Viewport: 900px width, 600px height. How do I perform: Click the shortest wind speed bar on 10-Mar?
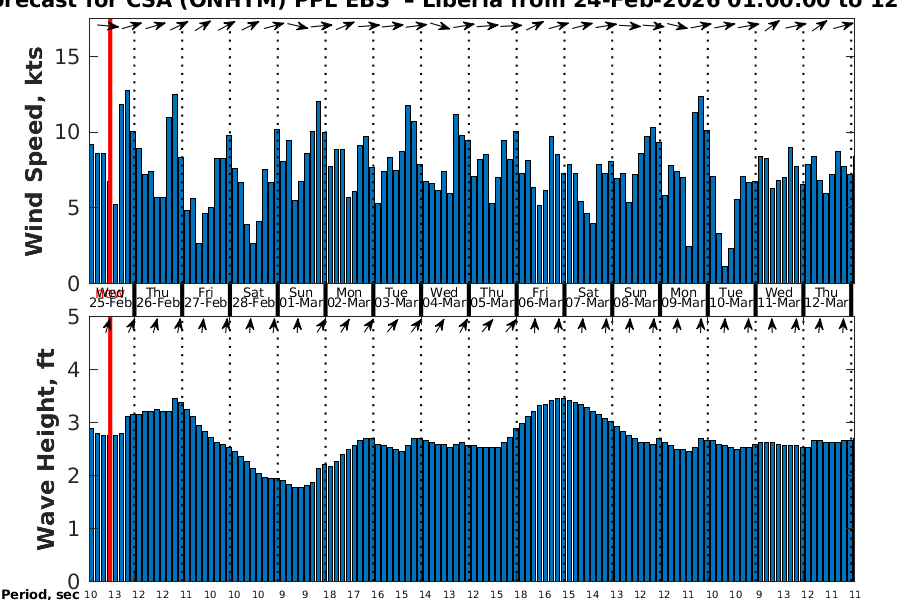point(725,275)
